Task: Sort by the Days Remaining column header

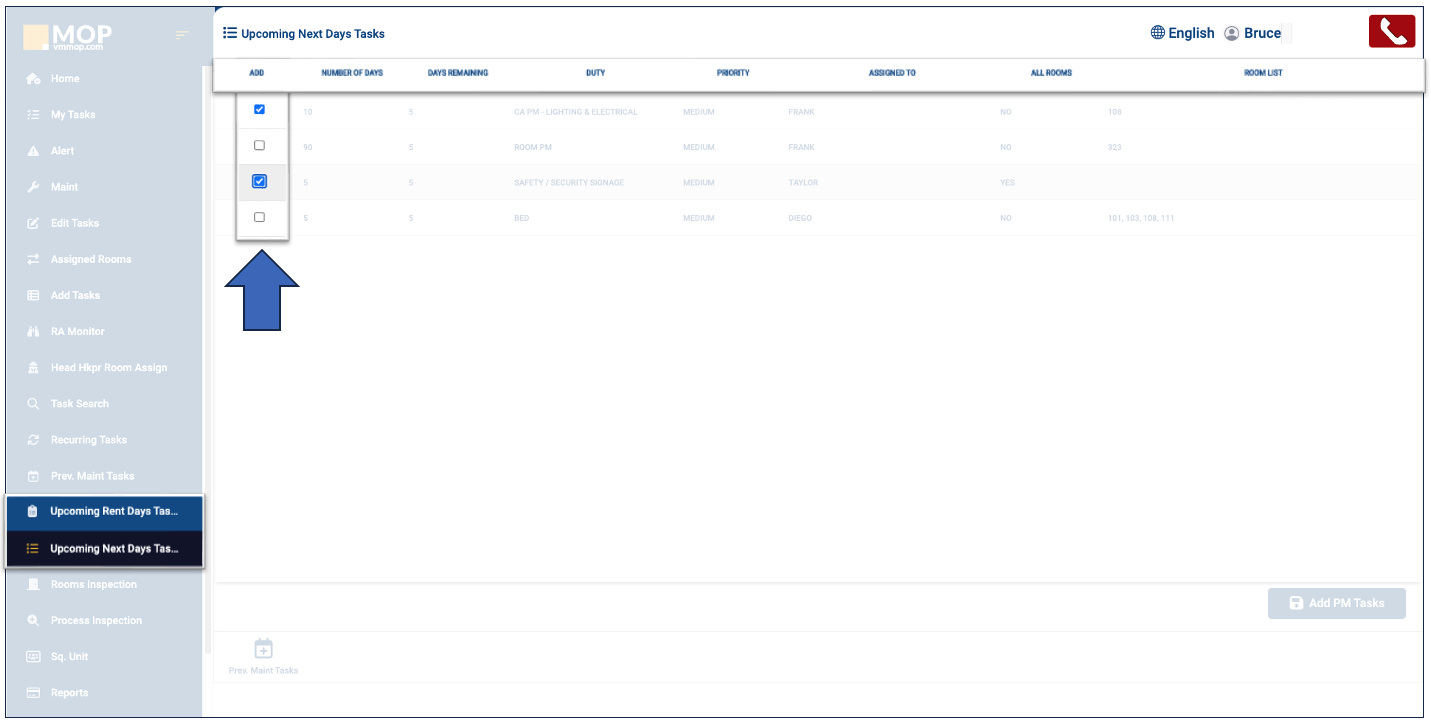Action: click(457, 73)
